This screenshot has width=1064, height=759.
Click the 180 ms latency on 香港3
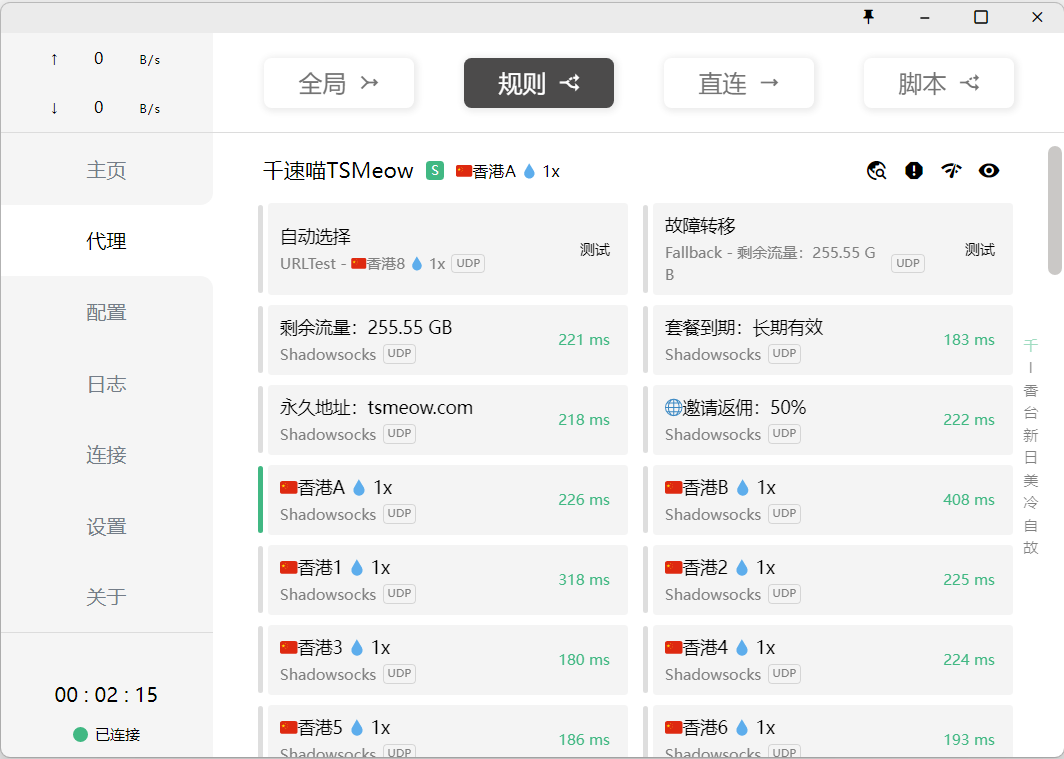(584, 660)
